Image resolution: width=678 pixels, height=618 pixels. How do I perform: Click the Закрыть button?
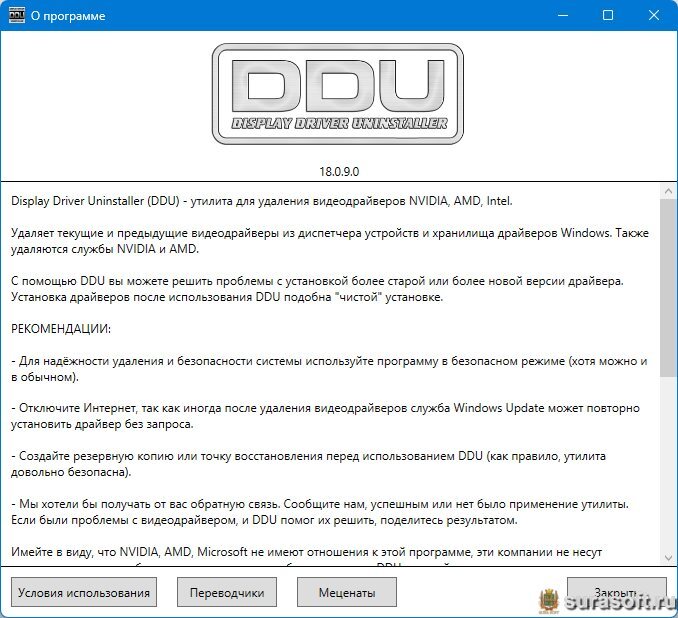pyautogui.click(x=617, y=592)
